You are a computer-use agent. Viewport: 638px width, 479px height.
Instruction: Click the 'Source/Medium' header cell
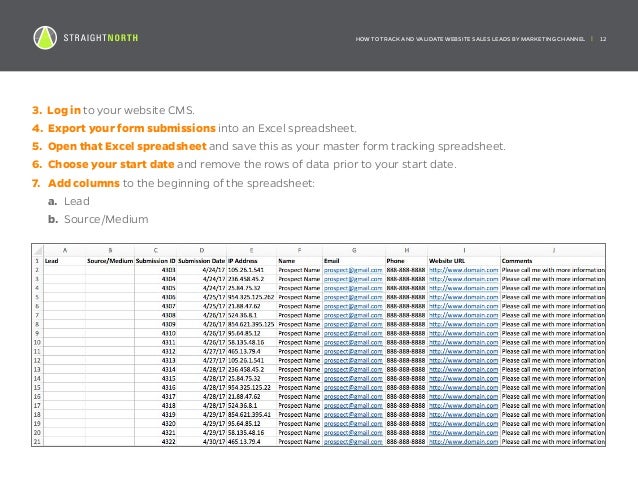pyautogui.click(x=110, y=261)
